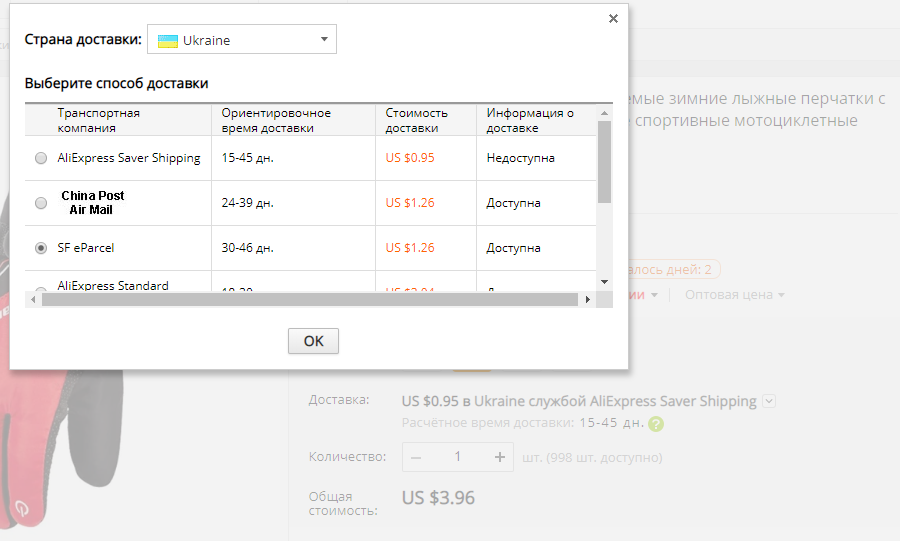
Task: Click 'AliExpress Saver Shipping' carrier name
Action: click(129, 158)
